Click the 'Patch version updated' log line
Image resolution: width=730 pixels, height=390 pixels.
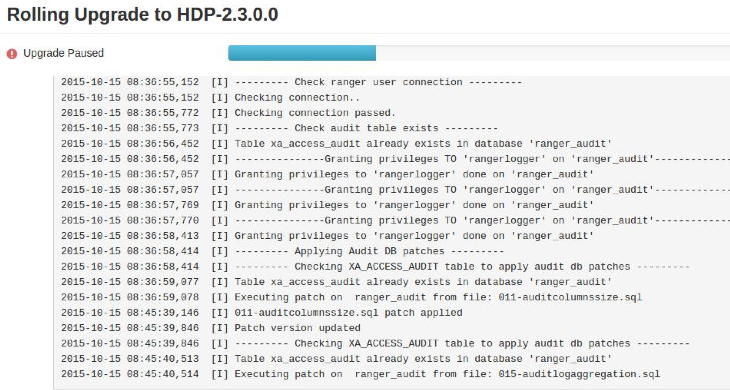pyautogui.click(x=210, y=328)
